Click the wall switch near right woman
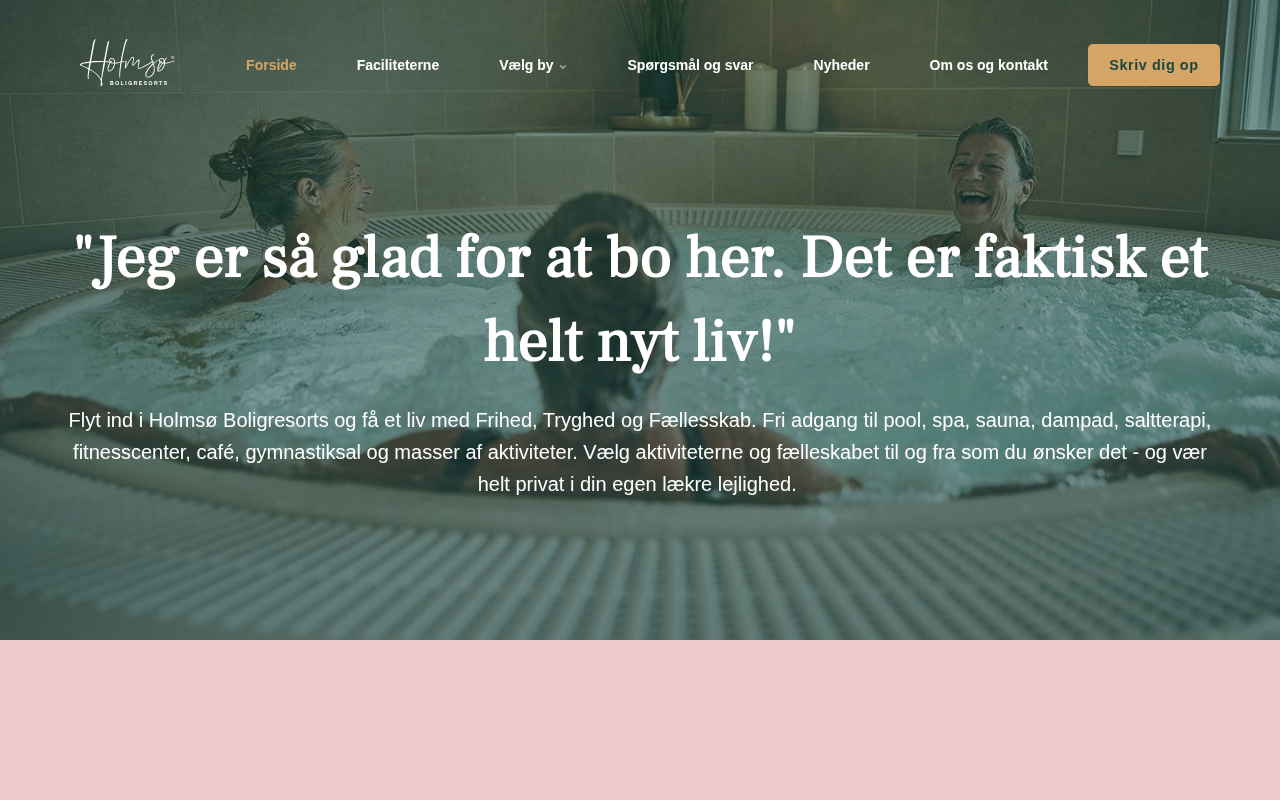The width and height of the screenshot is (1280, 800). (1130, 143)
